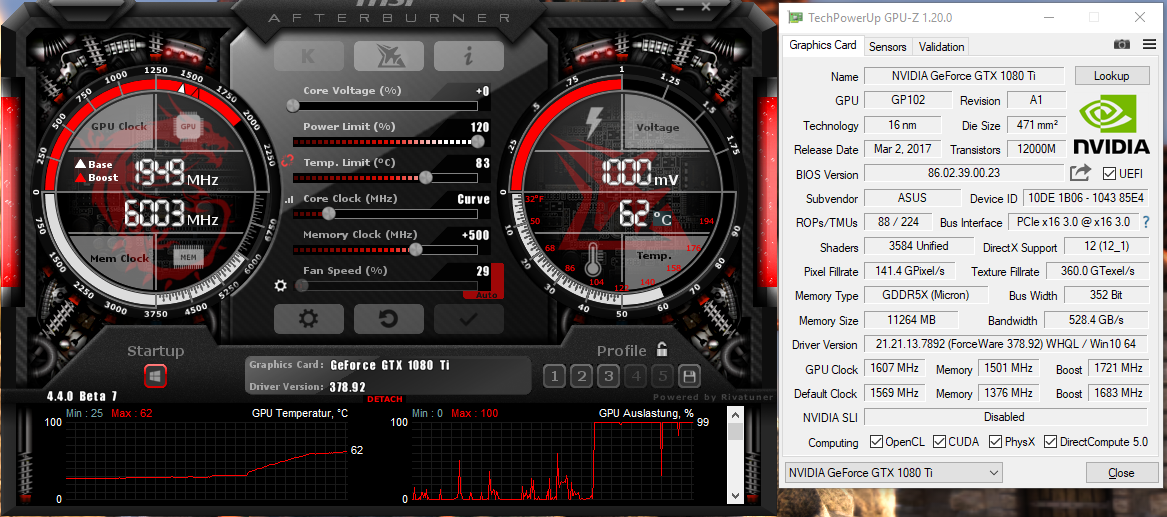
Task: Click the OC Scanner logo button in Afterburner
Action: [x=389, y=56]
